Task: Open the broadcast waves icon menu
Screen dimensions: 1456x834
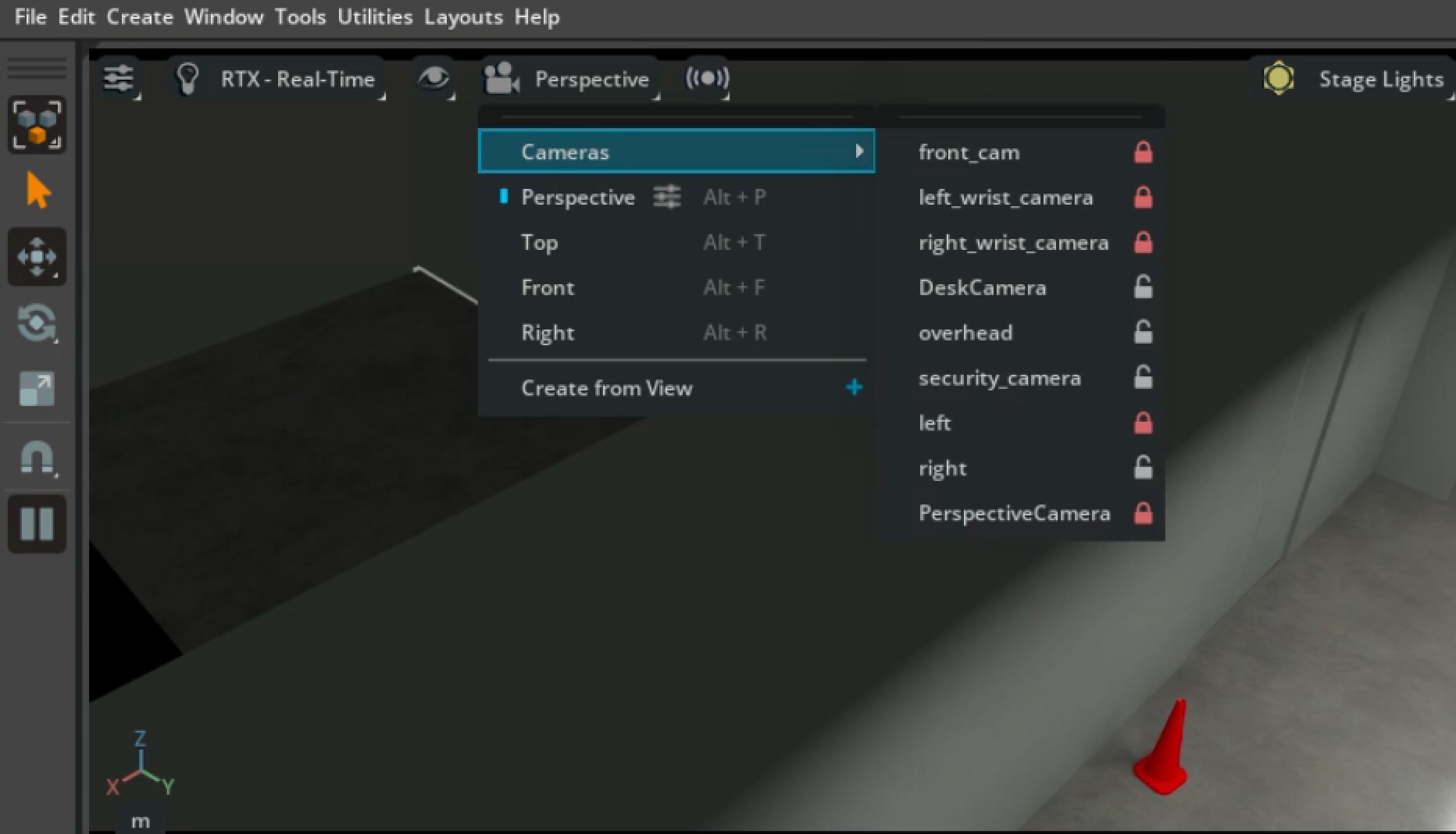Action: click(707, 78)
